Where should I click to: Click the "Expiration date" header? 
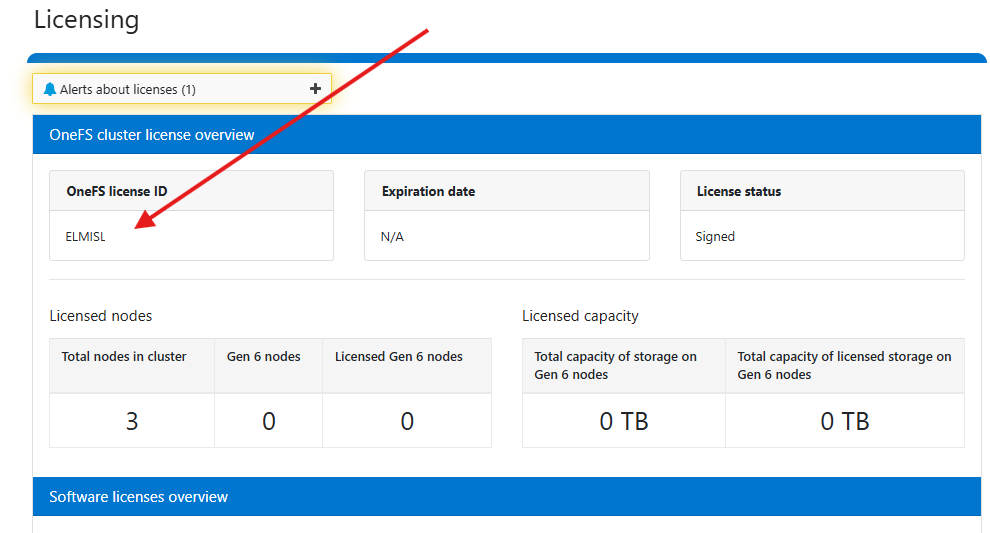(x=428, y=191)
